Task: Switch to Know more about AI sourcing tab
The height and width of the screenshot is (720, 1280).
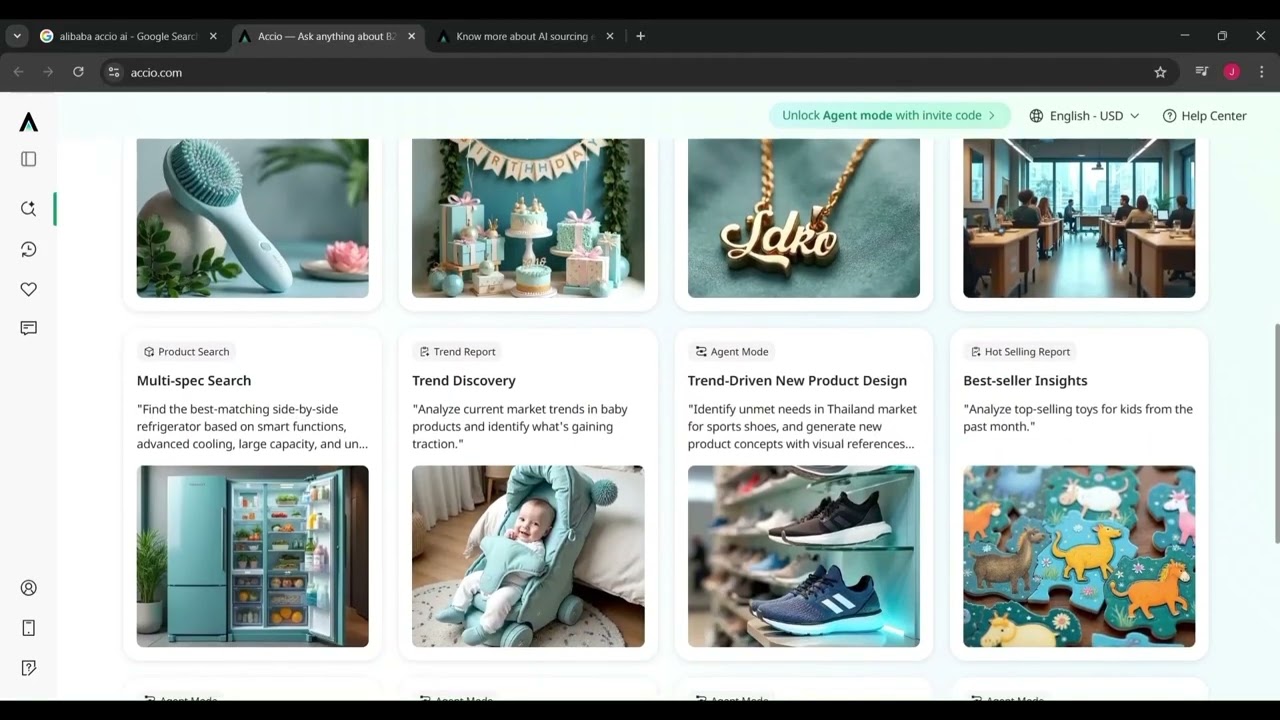Action: click(524, 36)
